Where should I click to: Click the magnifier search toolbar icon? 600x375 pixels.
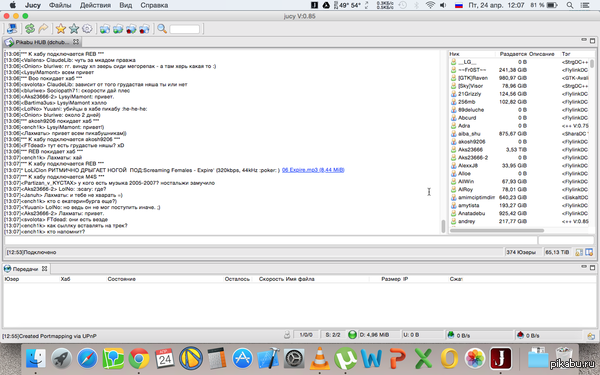coord(162,29)
